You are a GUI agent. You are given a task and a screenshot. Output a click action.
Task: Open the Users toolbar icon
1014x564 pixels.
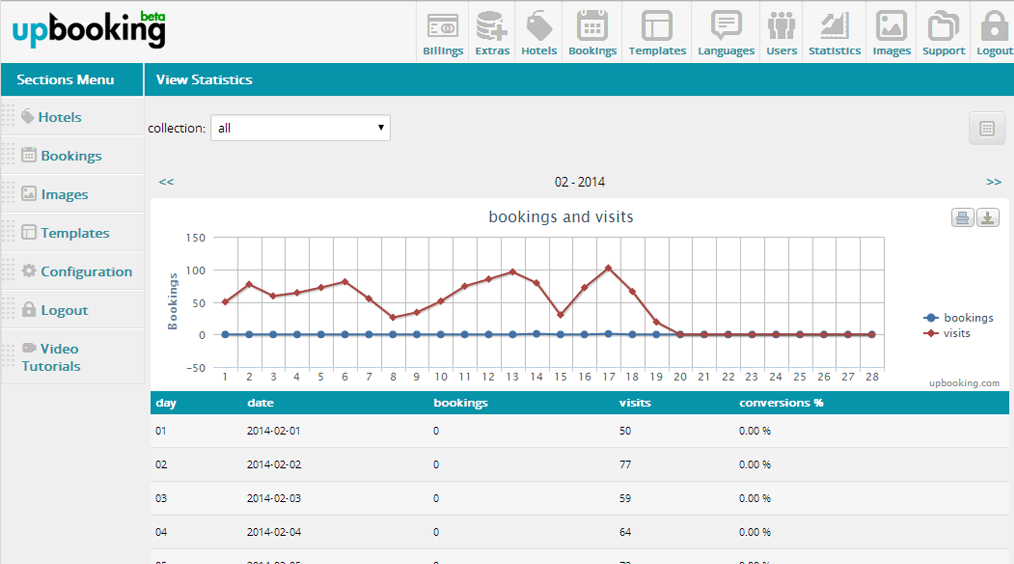[781, 32]
